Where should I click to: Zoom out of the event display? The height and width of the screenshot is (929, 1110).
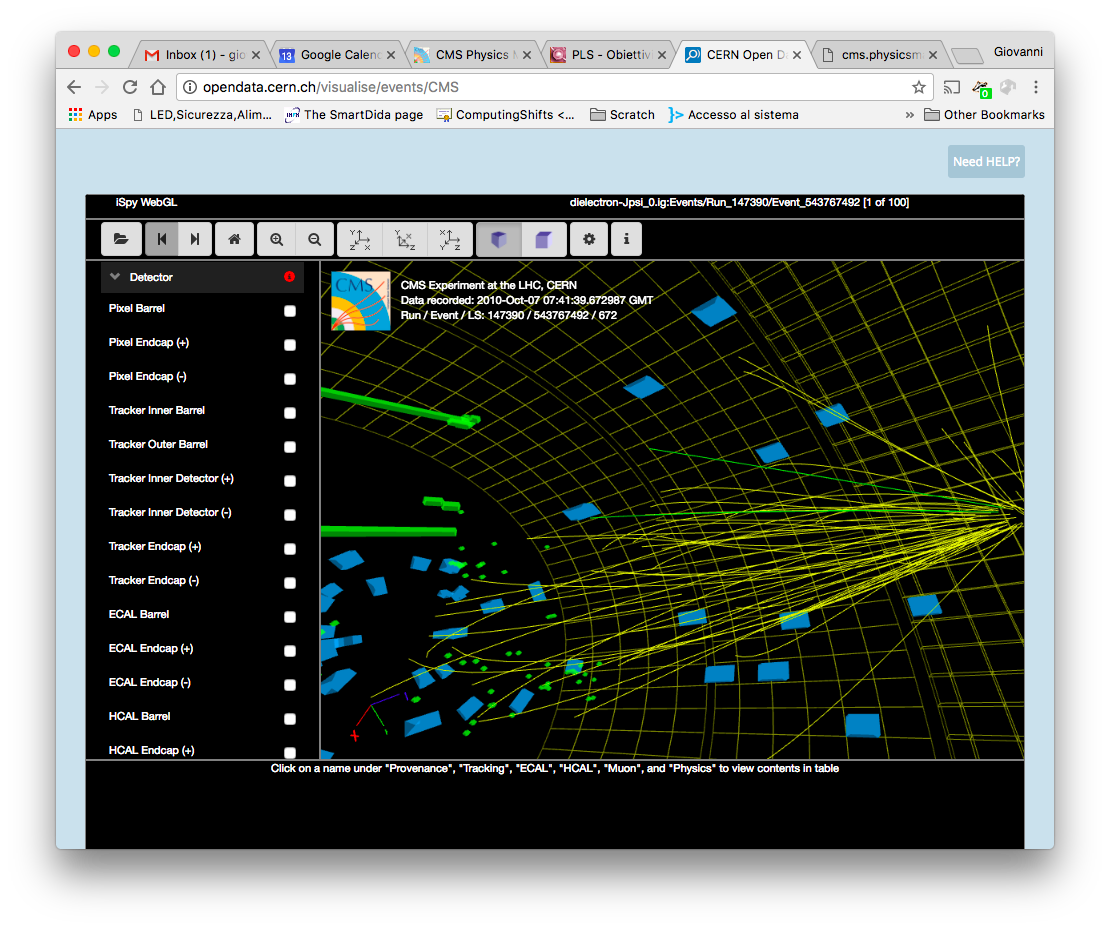click(314, 240)
